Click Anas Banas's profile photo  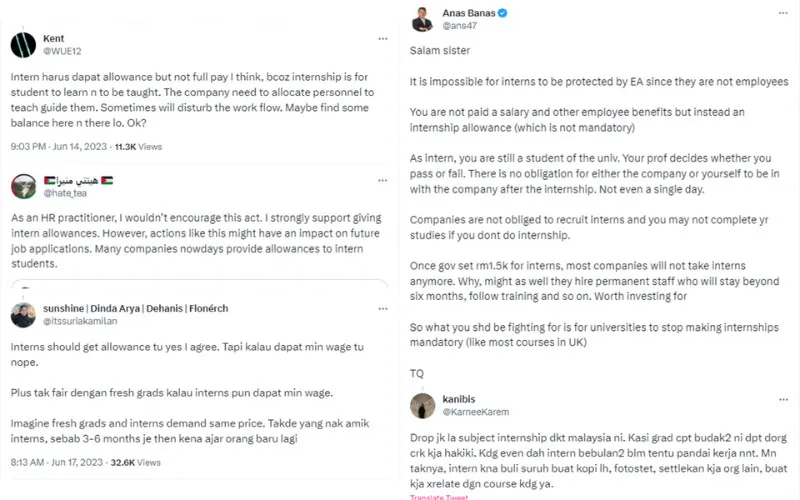tap(423, 19)
